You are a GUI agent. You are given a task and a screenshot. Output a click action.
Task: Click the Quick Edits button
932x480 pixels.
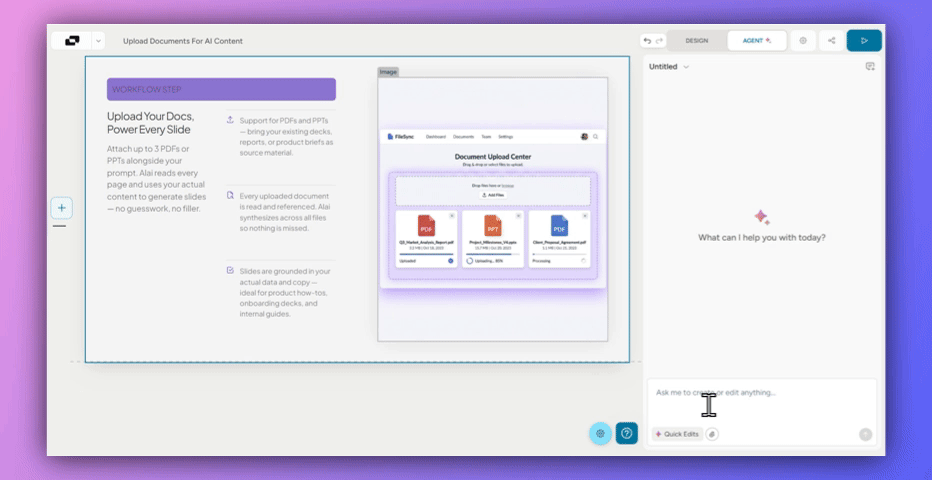677,434
